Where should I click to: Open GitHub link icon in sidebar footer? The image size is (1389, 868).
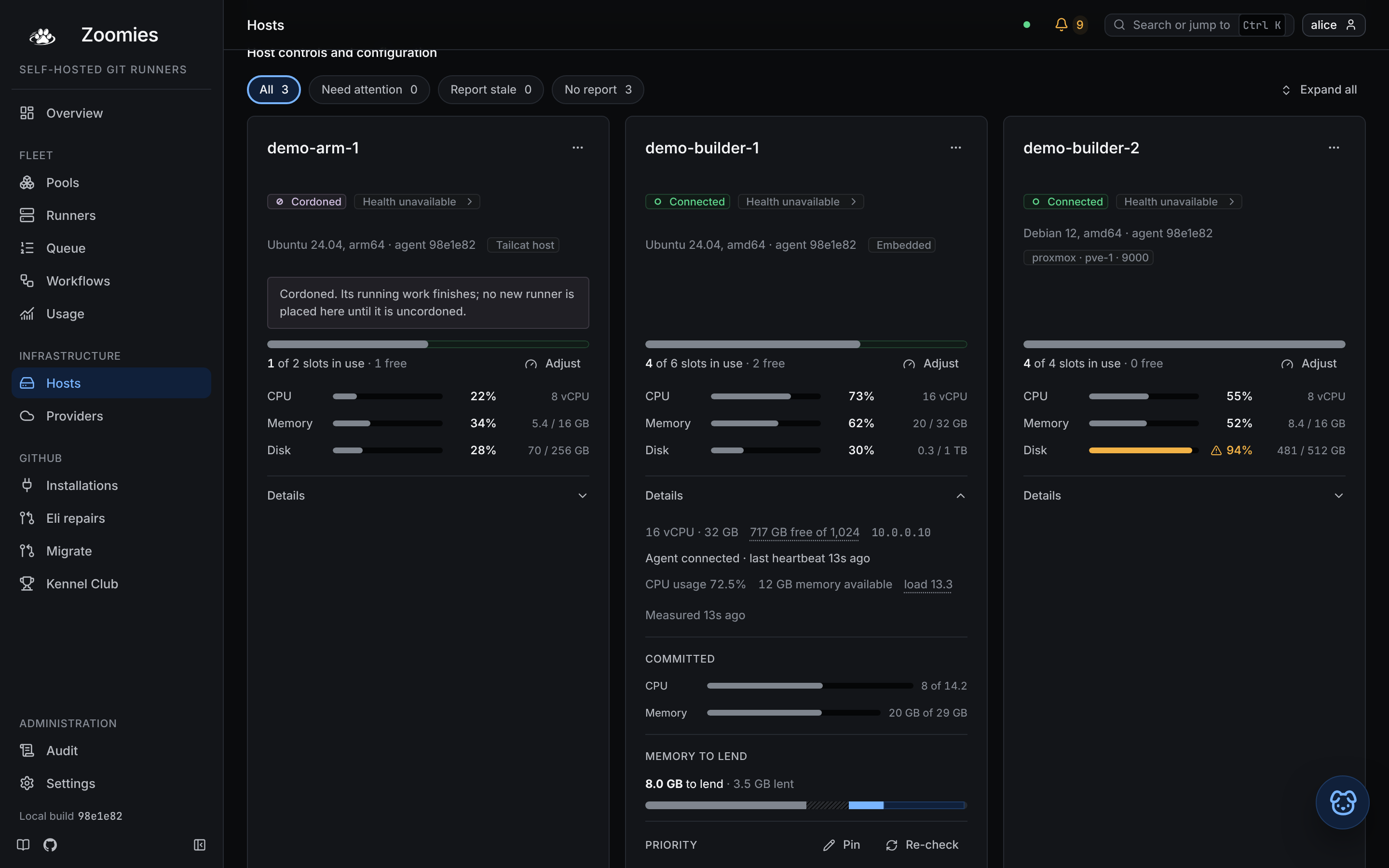pos(50,844)
